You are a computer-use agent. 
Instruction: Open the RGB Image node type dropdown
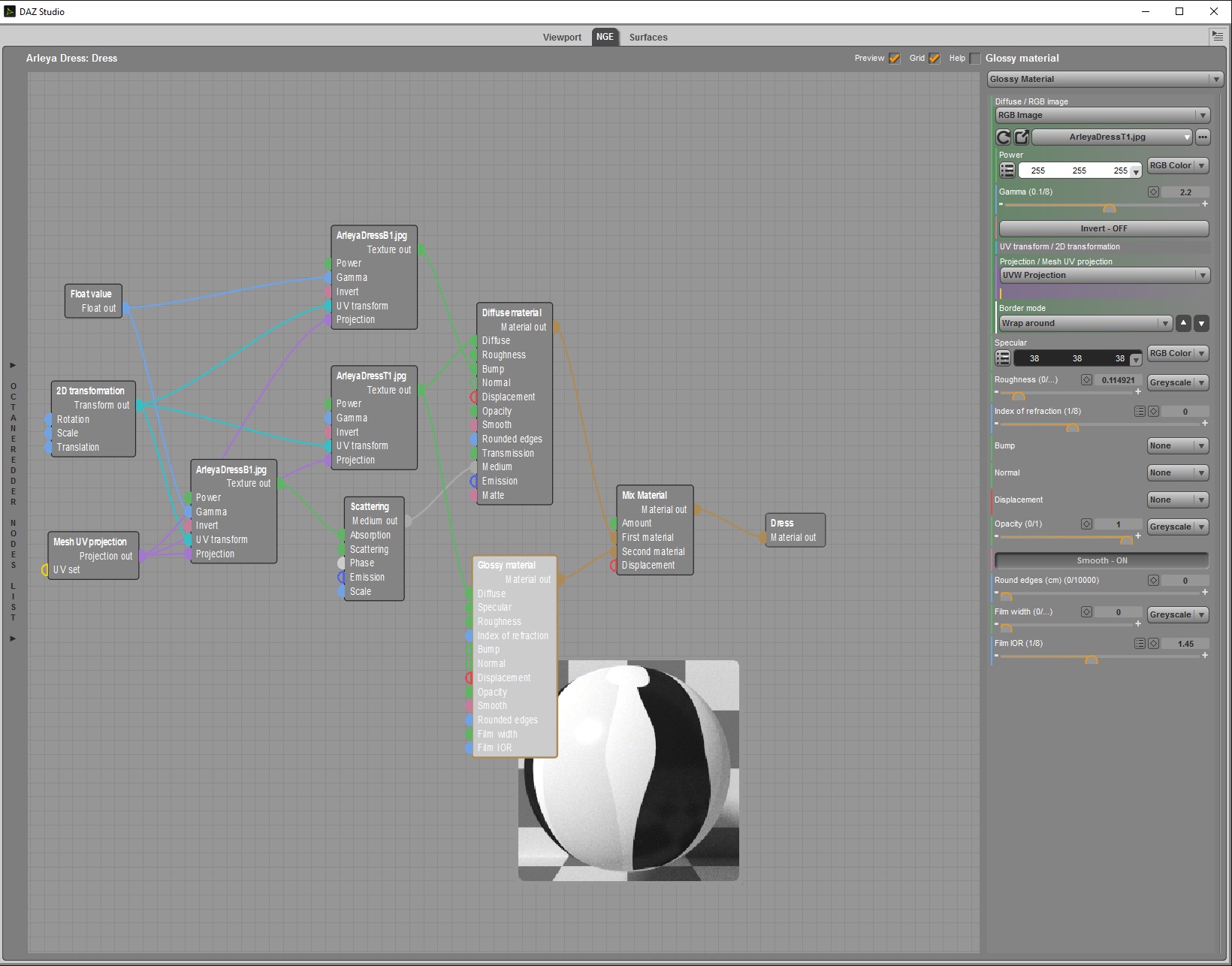(1103, 115)
